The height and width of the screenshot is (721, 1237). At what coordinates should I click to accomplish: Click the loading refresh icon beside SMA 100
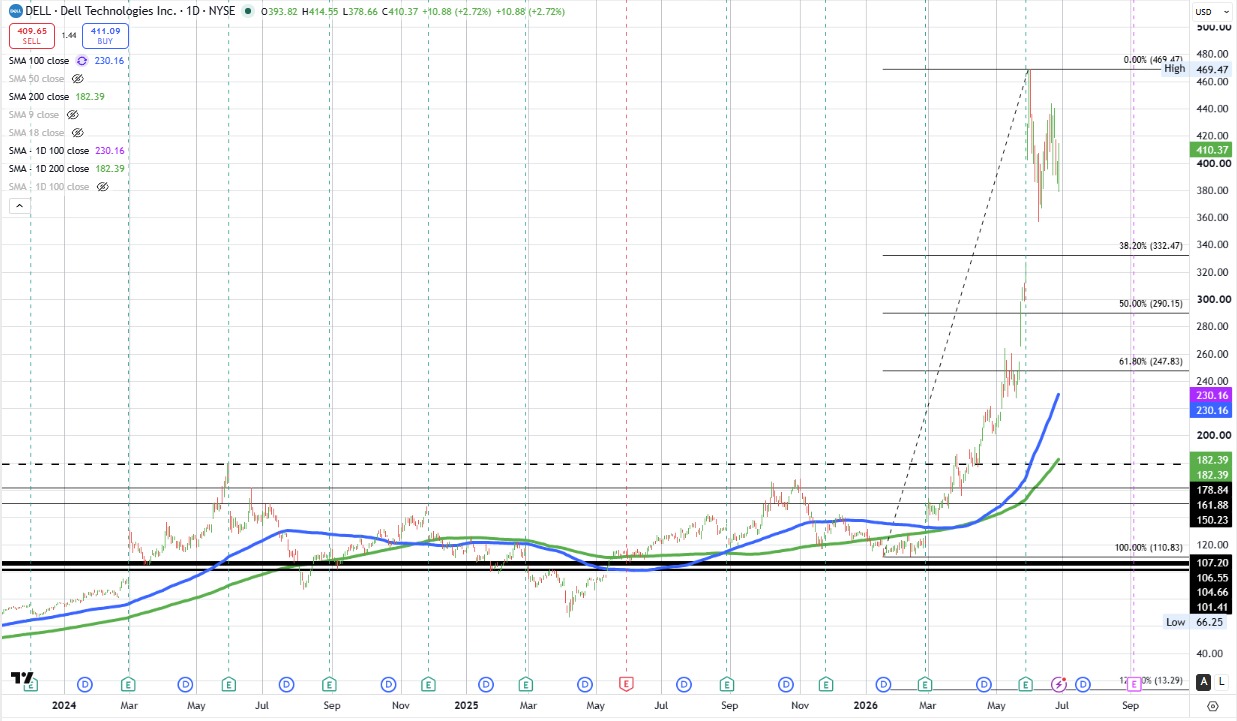click(82, 61)
